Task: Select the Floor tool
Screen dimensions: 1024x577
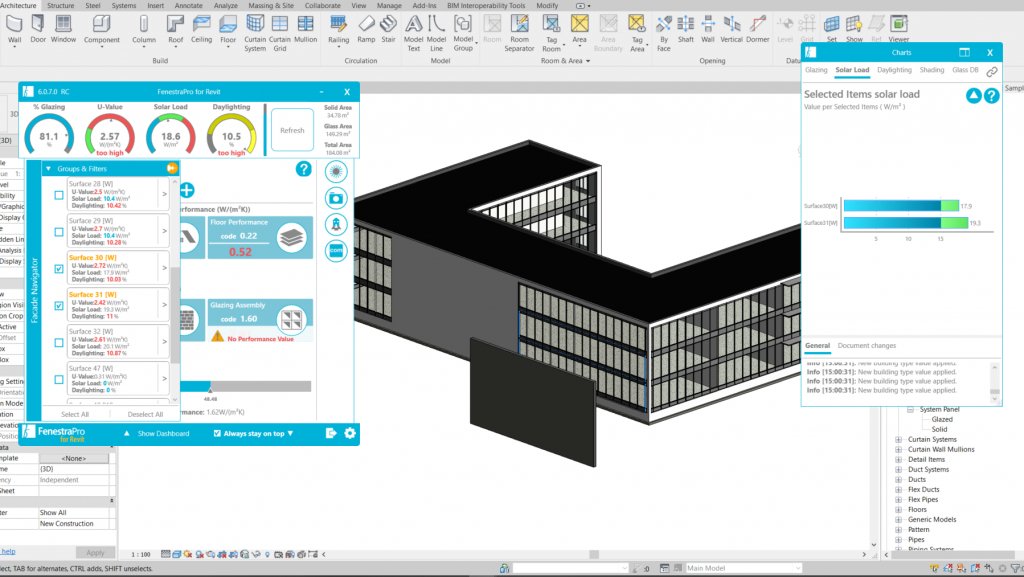Action: (x=228, y=30)
